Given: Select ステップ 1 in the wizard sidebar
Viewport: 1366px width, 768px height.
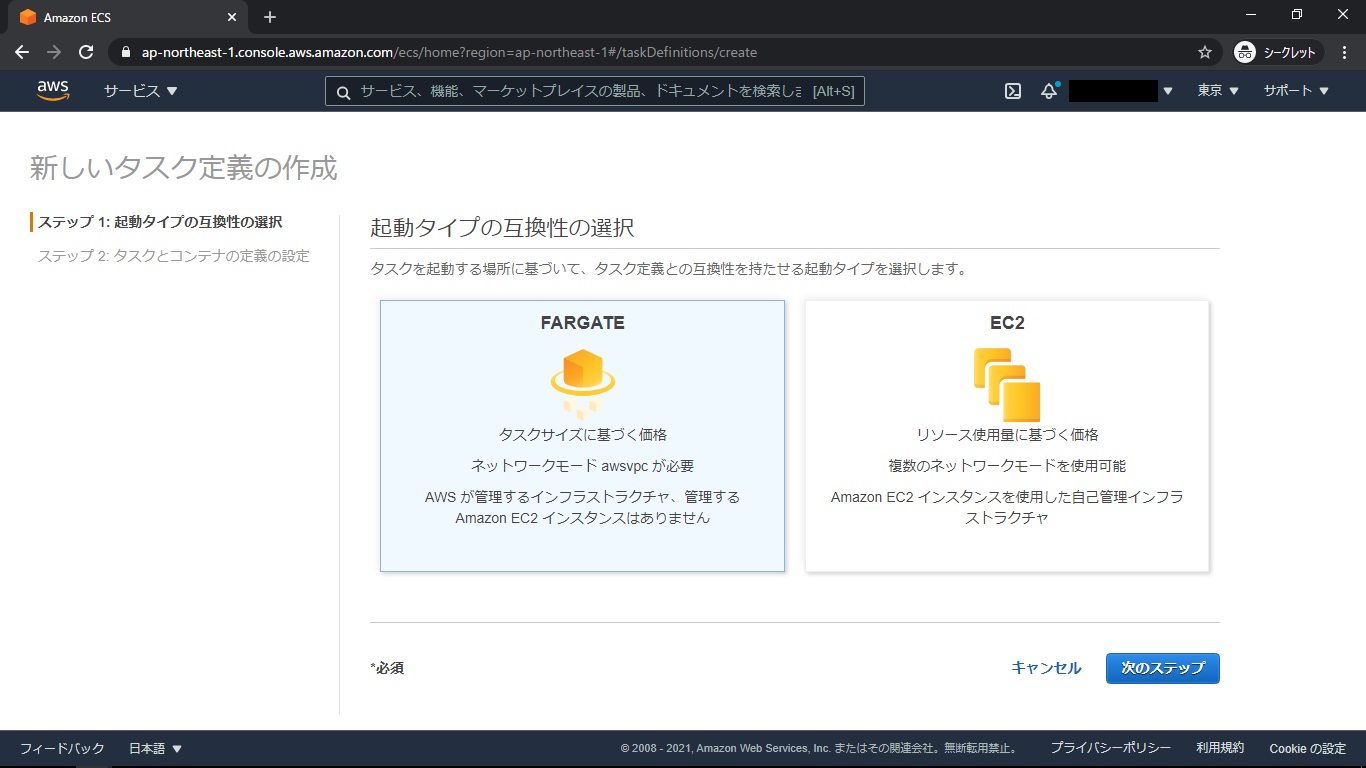Looking at the screenshot, I should tap(160, 222).
